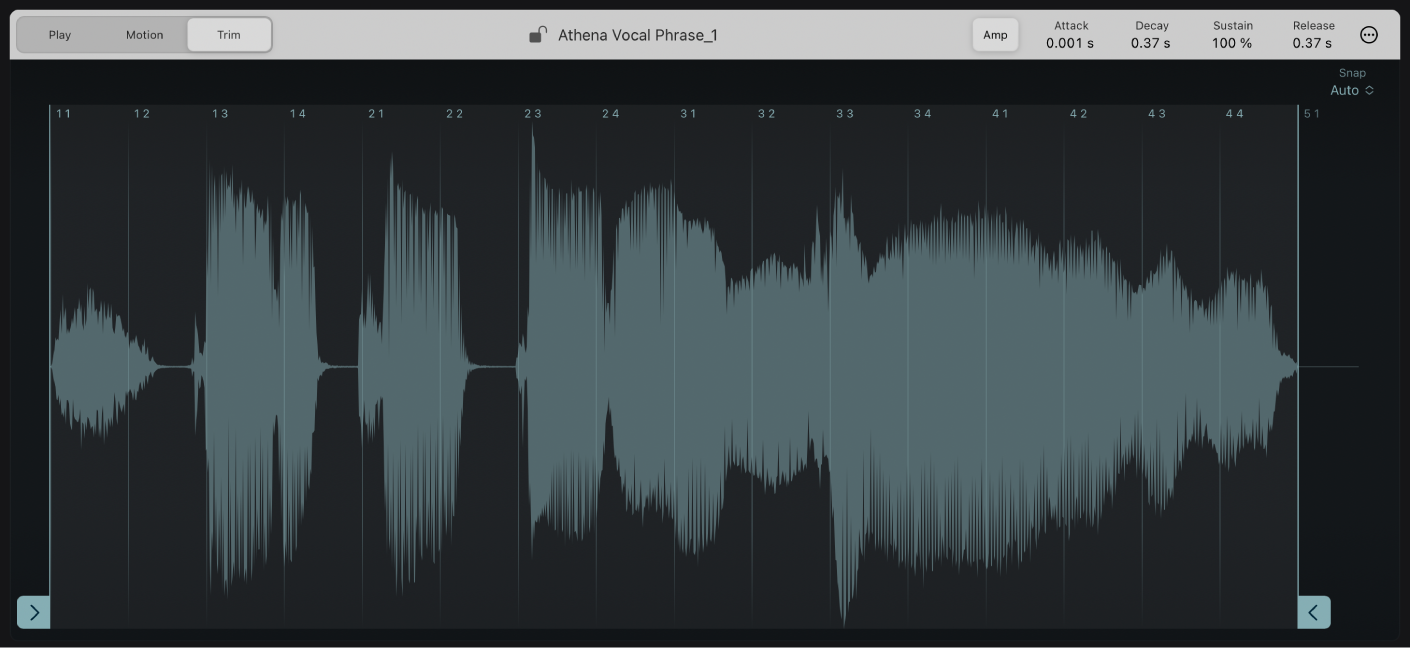Click the Sustain value showing 100 %
This screenshot has height=650, width=1410.
[1232, 42]
